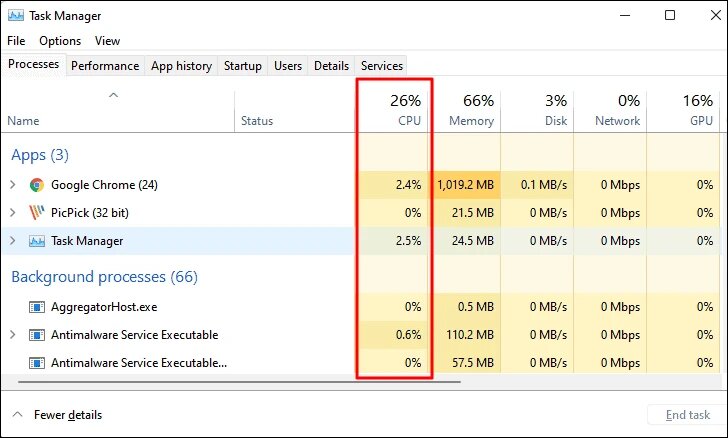Screen dimensions: 728x438
Task: Expand Antimalware Service Executable 110.2 MB row
Action: [x=13, y=335]
